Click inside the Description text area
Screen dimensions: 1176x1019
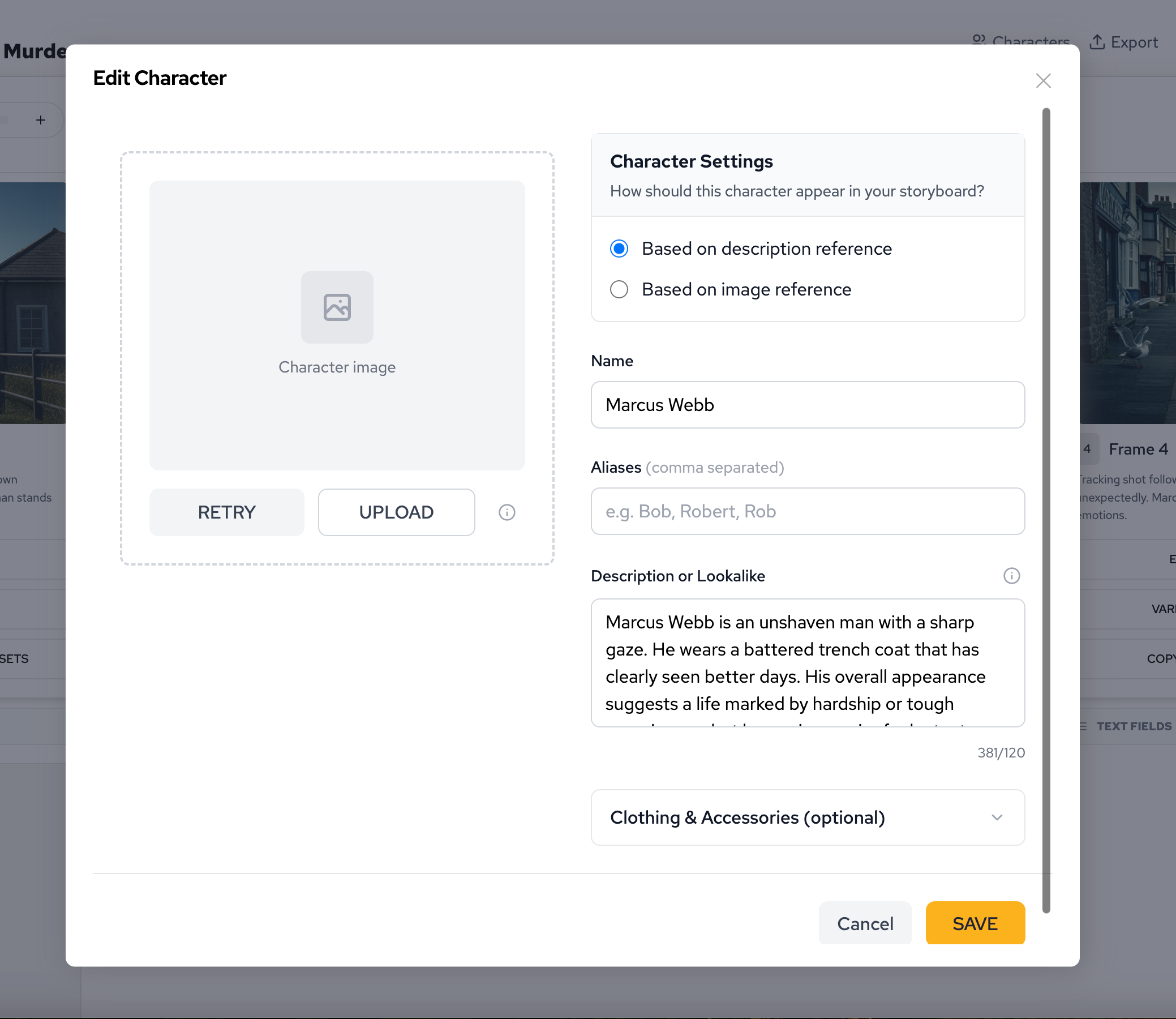click(x=807, y=662)
